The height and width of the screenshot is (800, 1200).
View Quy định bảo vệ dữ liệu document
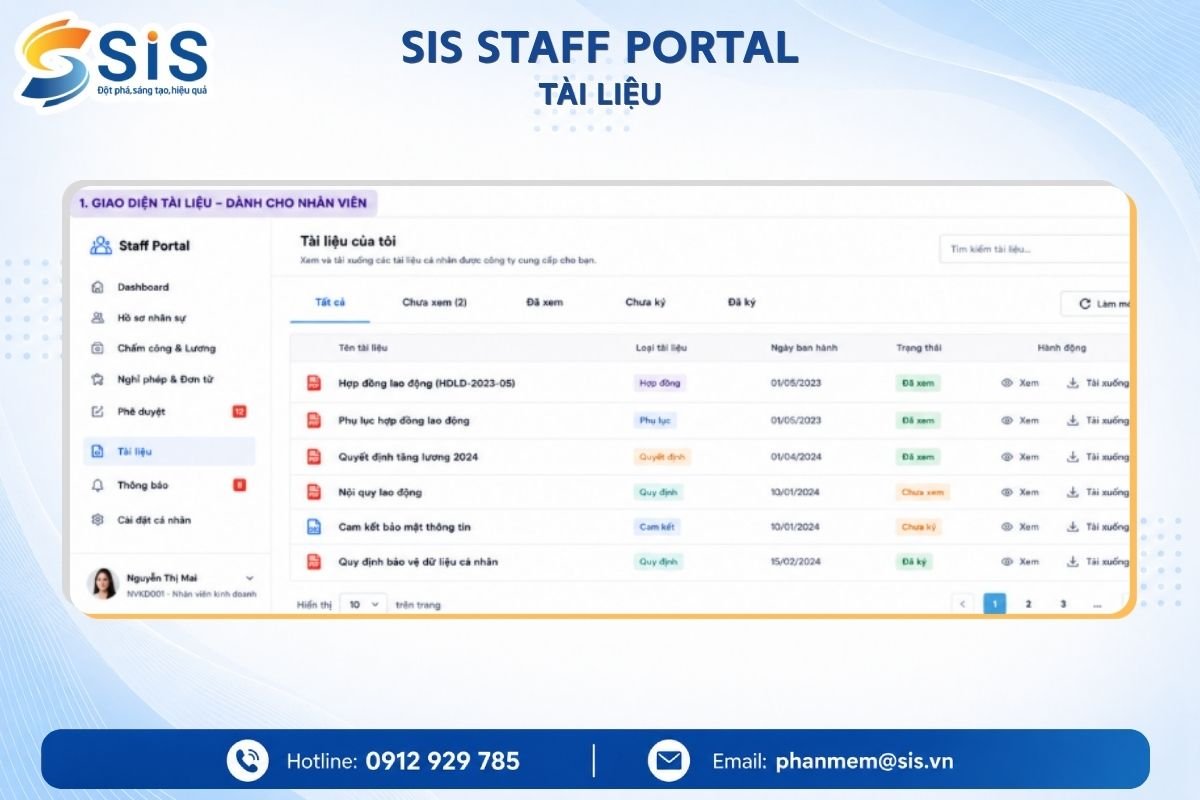pos(1020,562)
